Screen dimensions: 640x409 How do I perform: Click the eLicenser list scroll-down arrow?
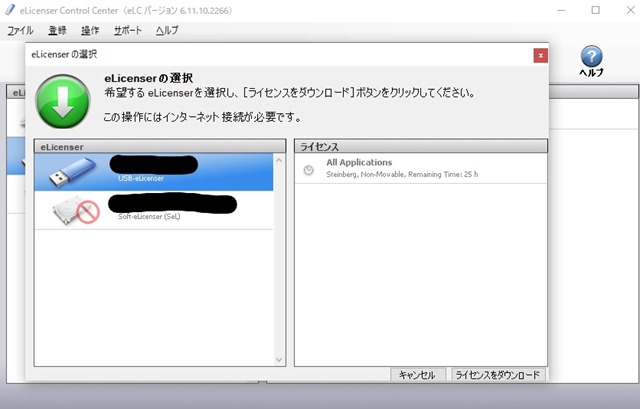pyautogui.click(x=280, y=359)
